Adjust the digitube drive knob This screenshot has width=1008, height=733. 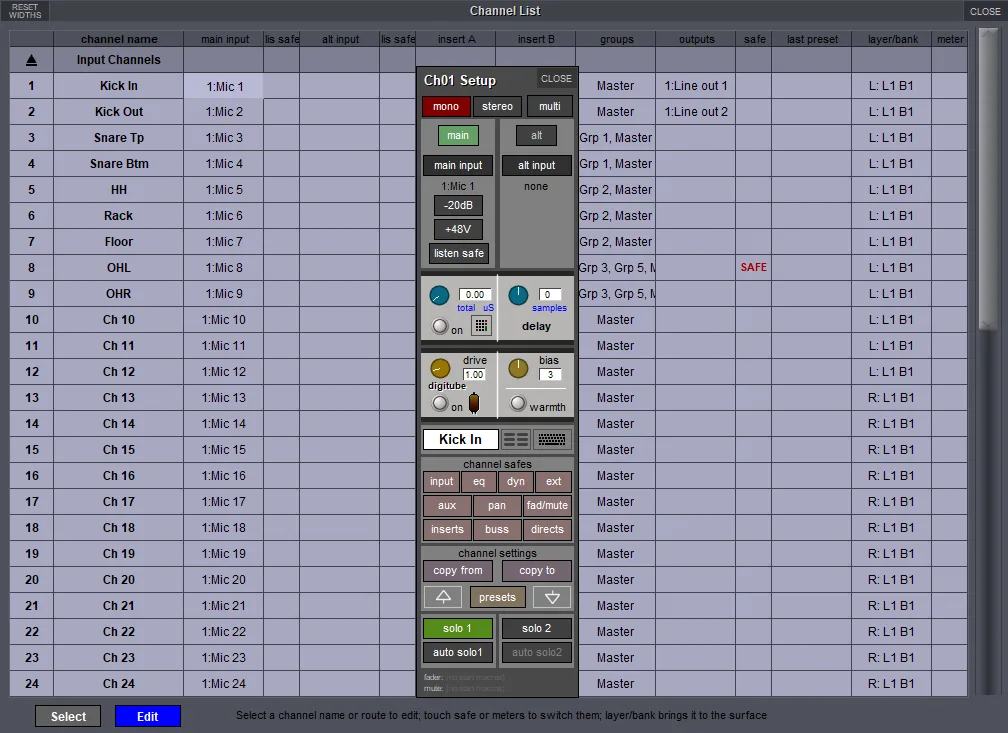[x=440, y=368]
